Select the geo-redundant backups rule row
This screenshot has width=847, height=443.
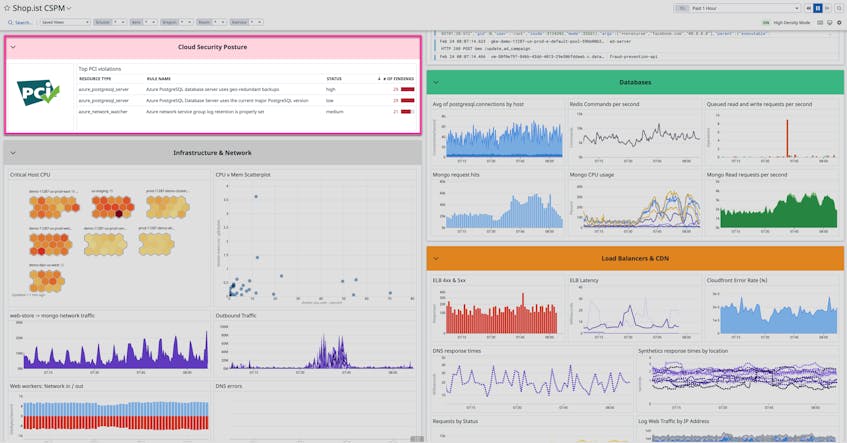tap(247, 89)
